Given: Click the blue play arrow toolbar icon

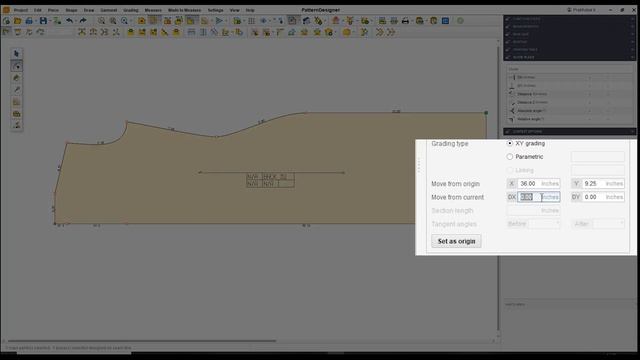Looking at the screenshot, I should [x=219, y=21].
